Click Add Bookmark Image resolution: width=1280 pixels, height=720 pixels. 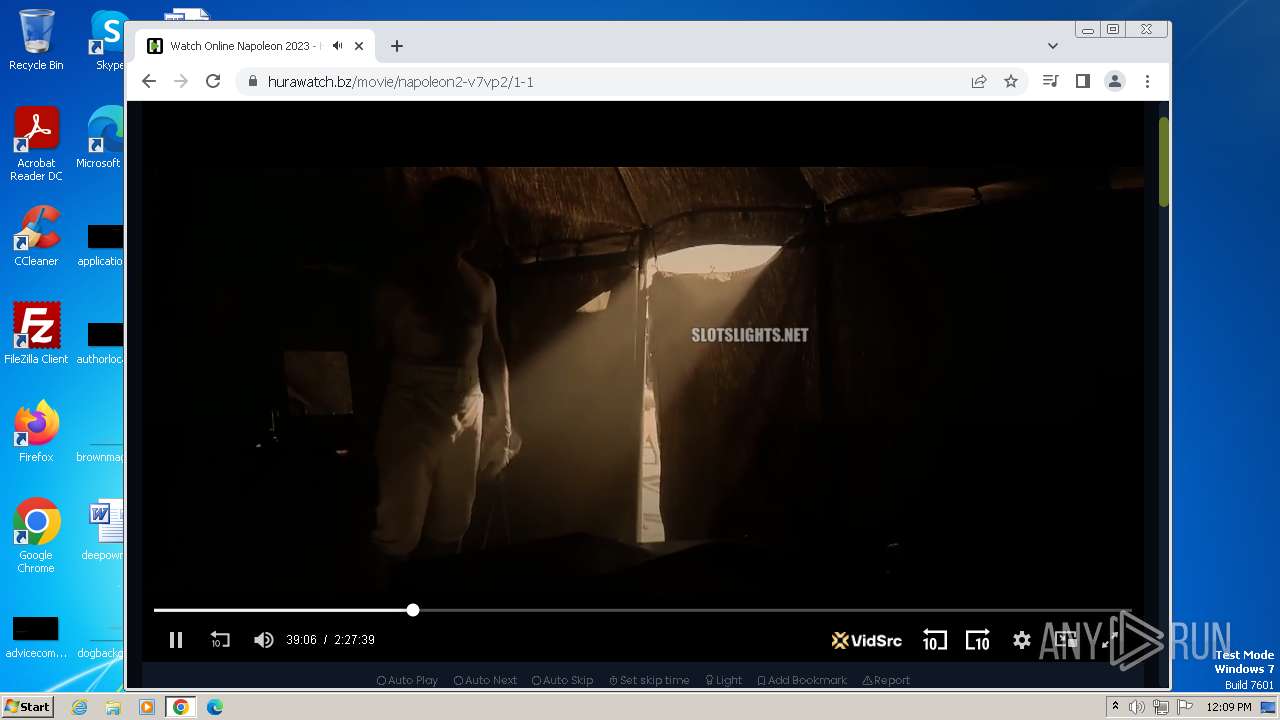(x=802, y=680)
